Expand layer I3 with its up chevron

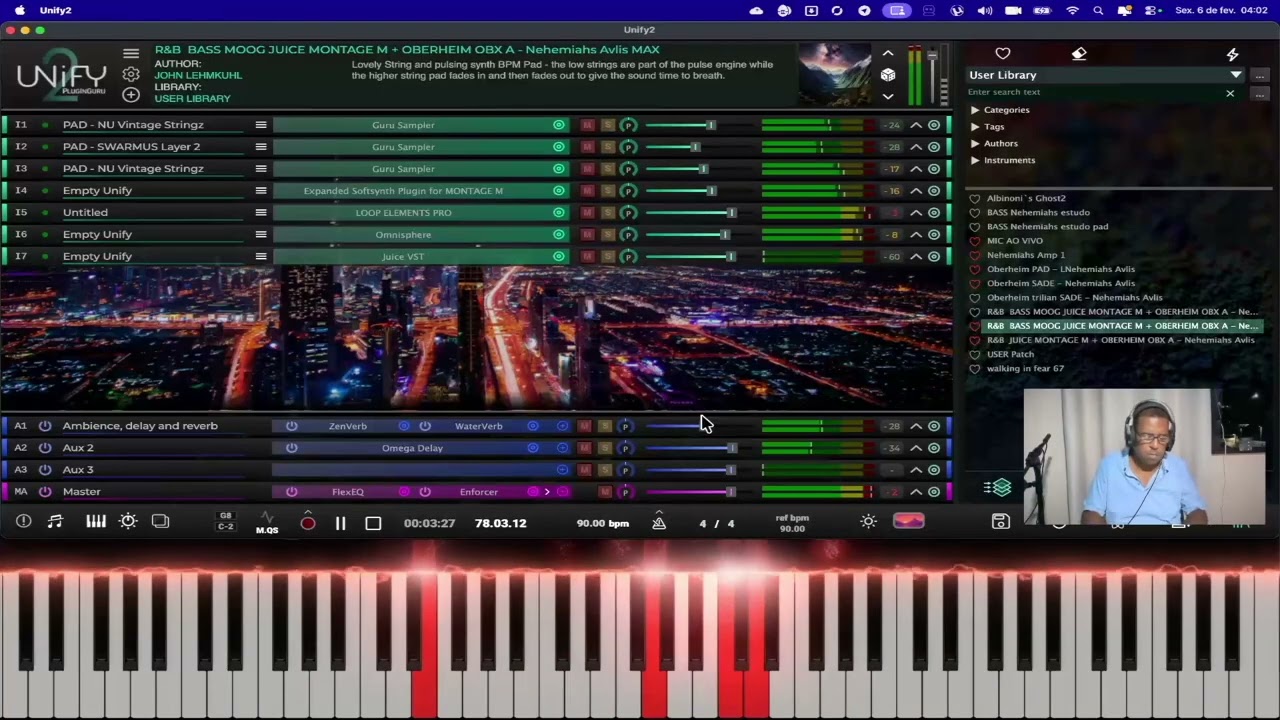point(915,169)
